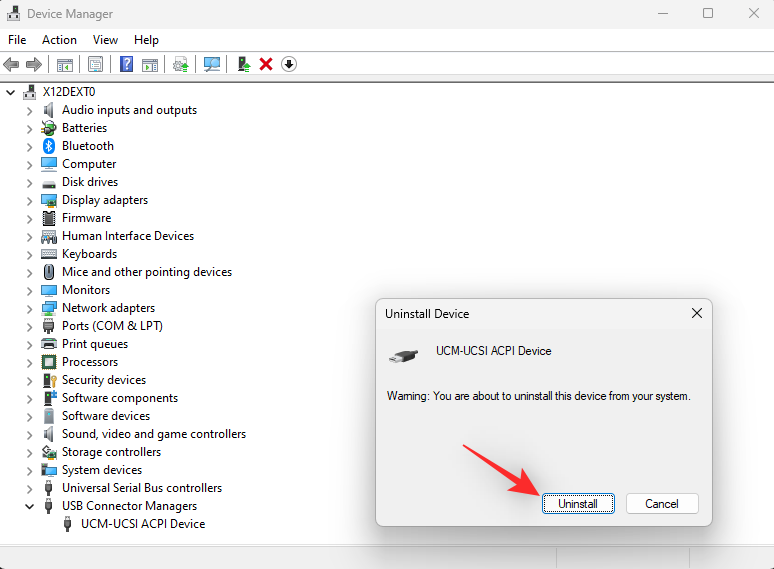This screenshot has height=569, width=774.
Task: Close the Uninstall Device dialog
Action: tap(696, 314)
